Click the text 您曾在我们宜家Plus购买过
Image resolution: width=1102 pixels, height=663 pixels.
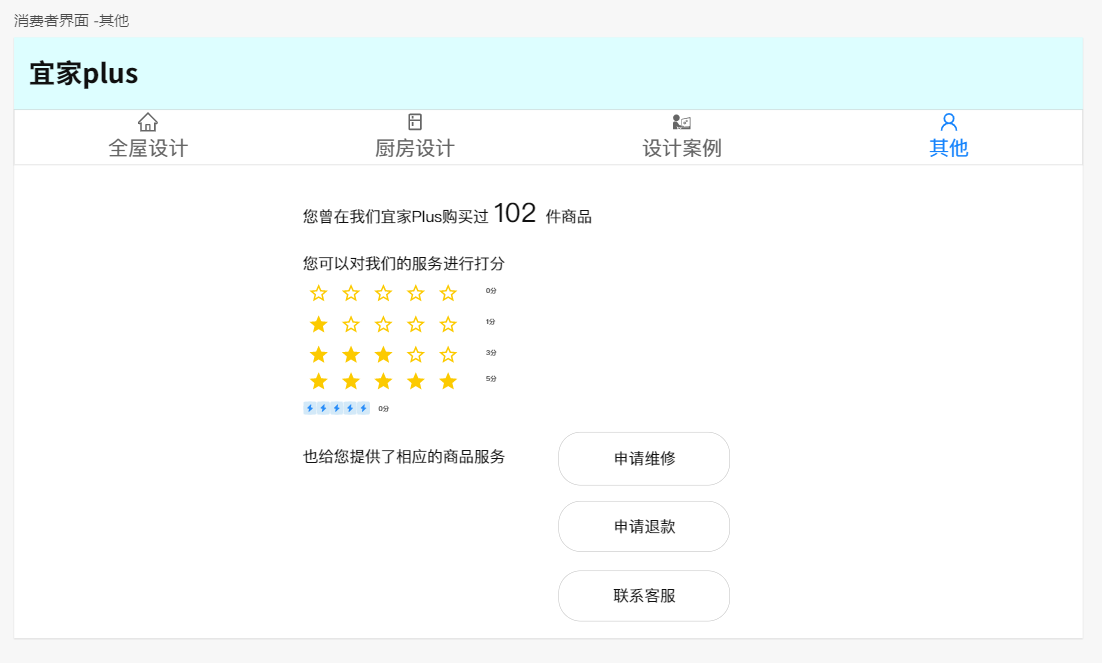tap(396, 217)
